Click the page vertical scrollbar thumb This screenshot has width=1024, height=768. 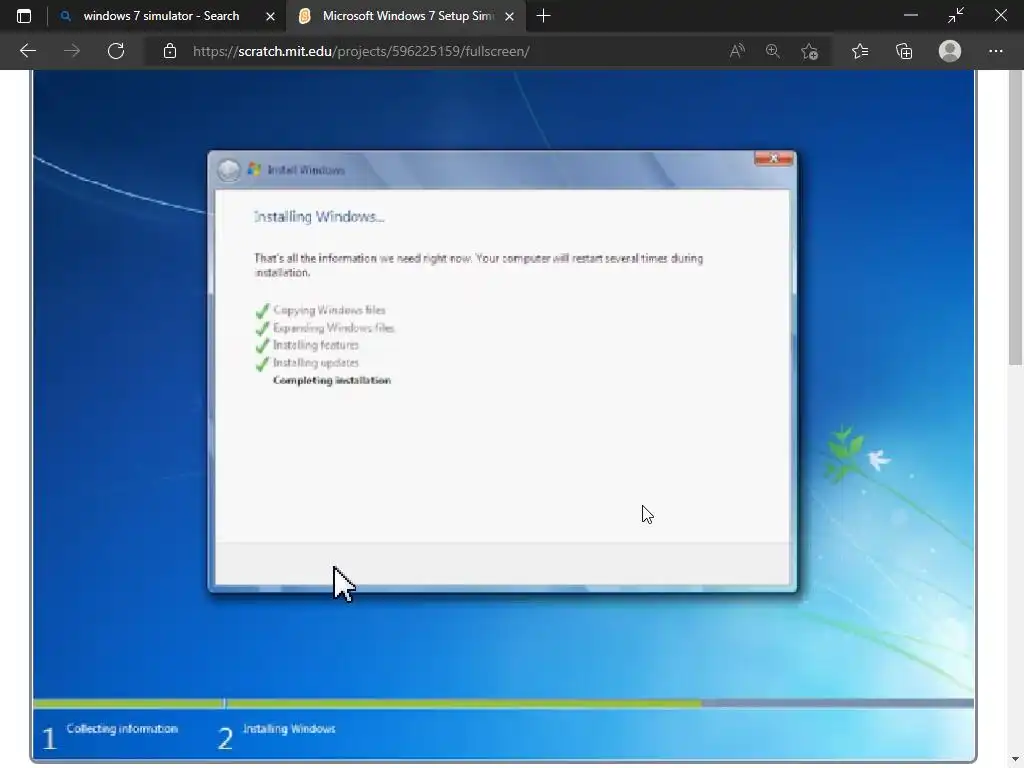pyautogui.click(x=1016, y=219)
